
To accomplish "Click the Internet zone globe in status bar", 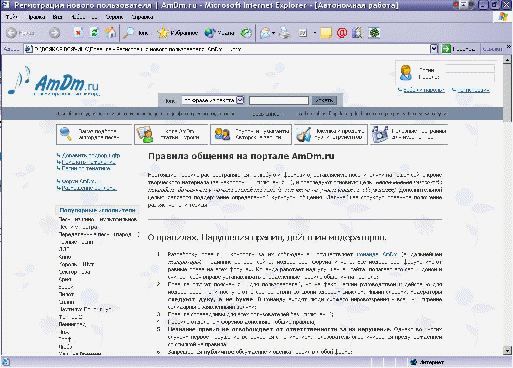I will (x=414, y=362).
